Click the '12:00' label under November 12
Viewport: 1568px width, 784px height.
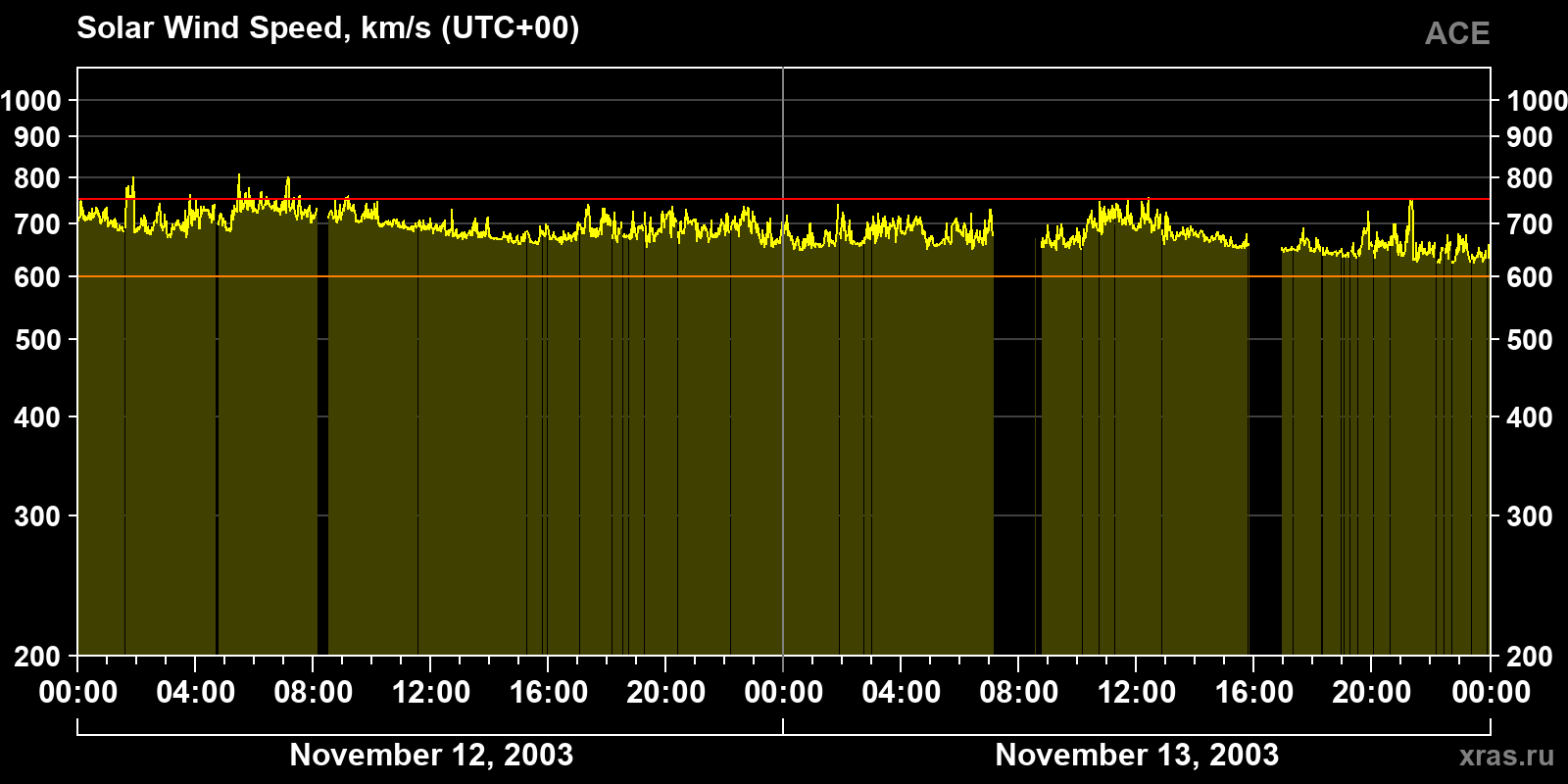(431, 693)
